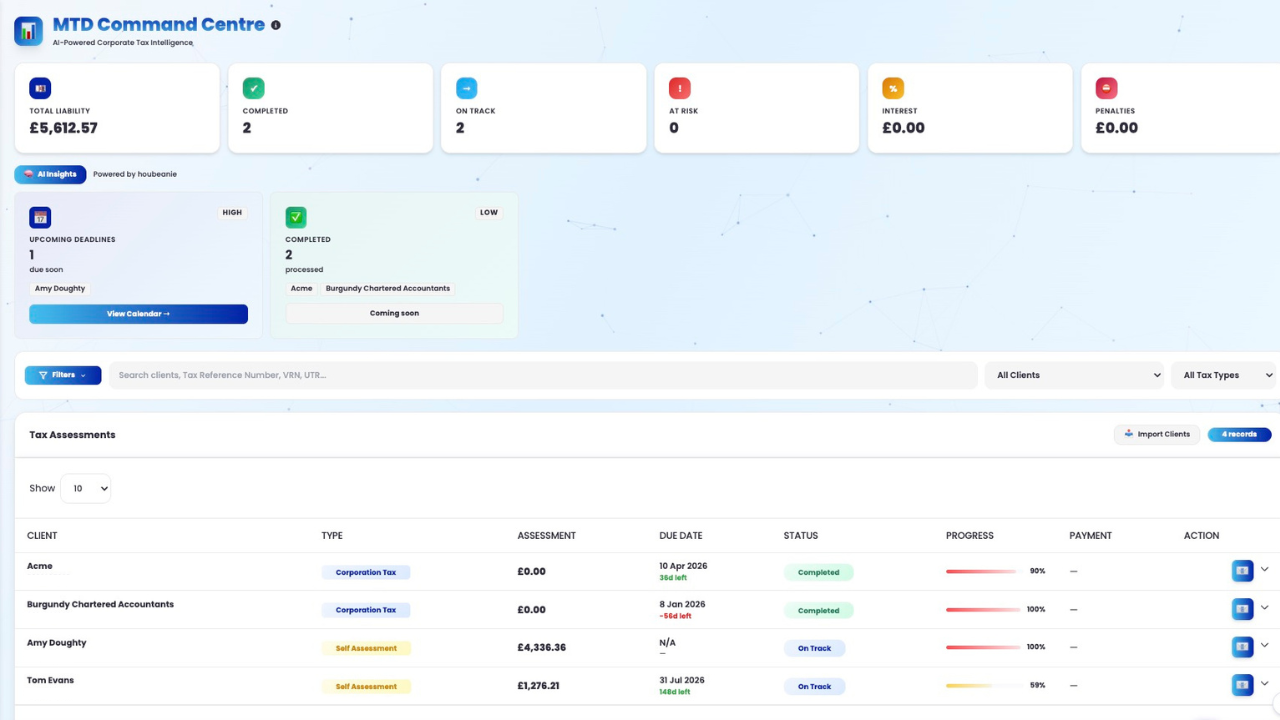Image resolution: width=1280 pixels, height=720 pixels.
Task: Click the orange Interest percent icon
Action: click(893, 88)
